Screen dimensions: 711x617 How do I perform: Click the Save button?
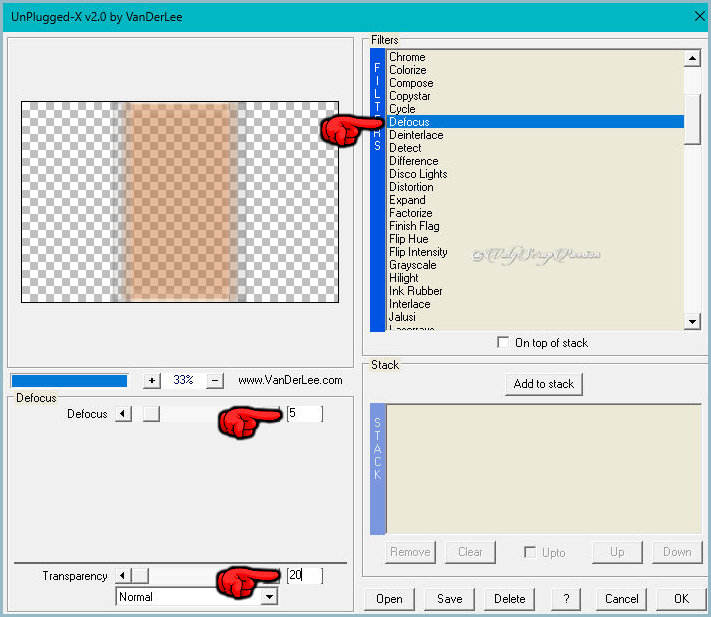pyautogui.click(x=449, y=599)
